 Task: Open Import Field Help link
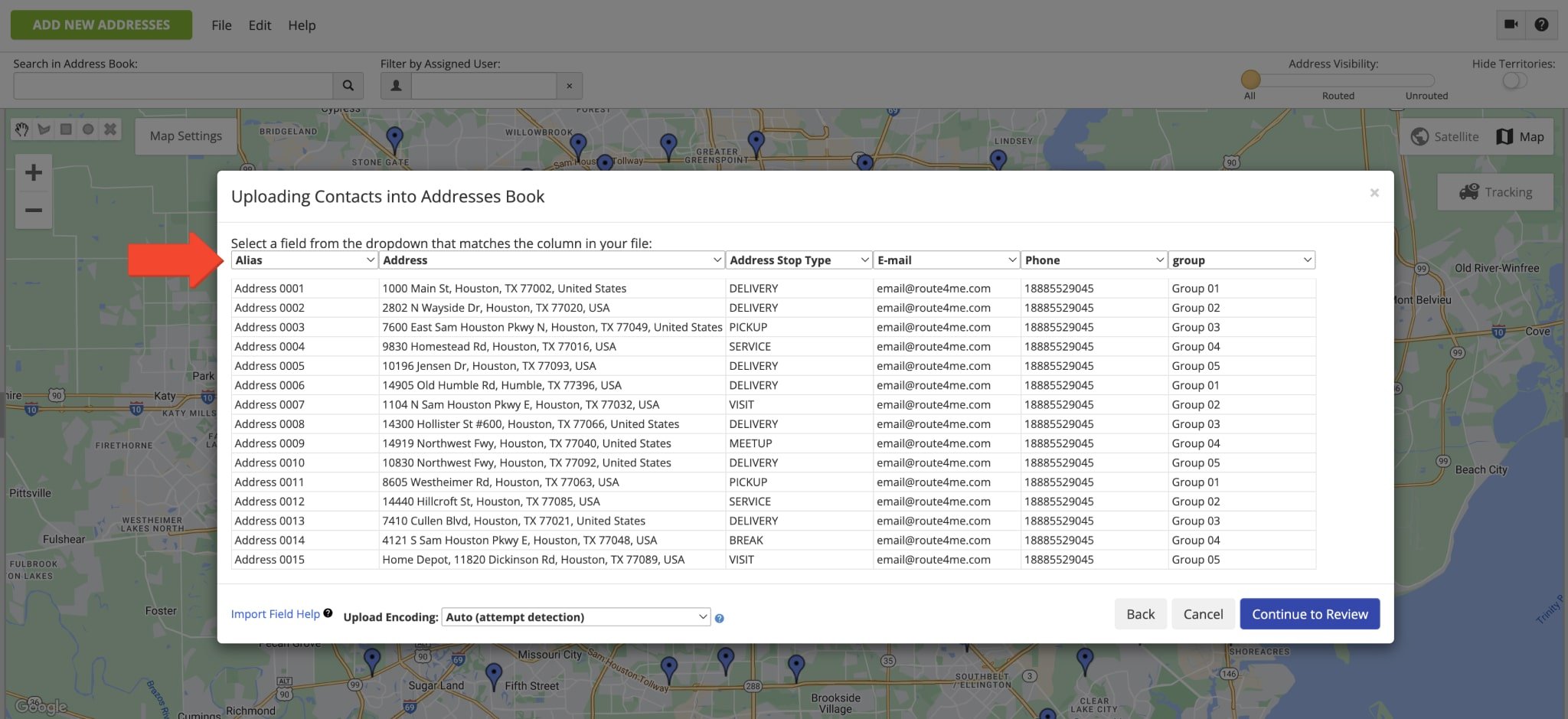(275, 614)
